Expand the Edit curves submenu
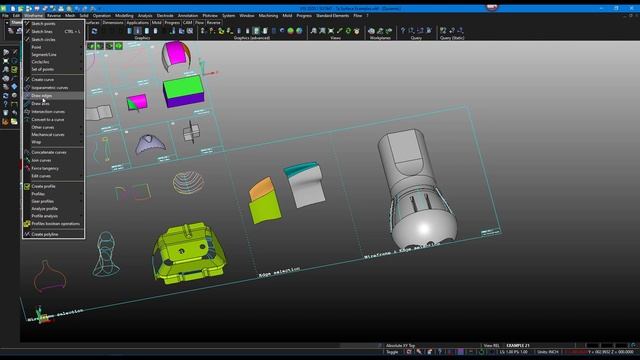This screenshot has height=360, width=640. click(x=53, y=176)
